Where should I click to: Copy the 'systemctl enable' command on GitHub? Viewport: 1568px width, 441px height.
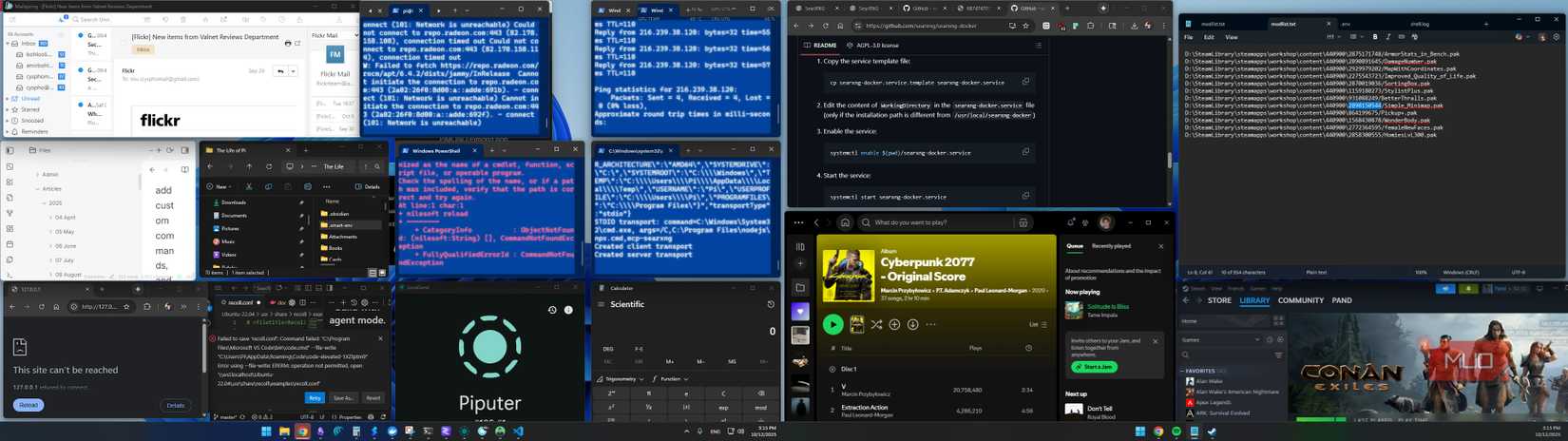click(x=1025, y=152)
